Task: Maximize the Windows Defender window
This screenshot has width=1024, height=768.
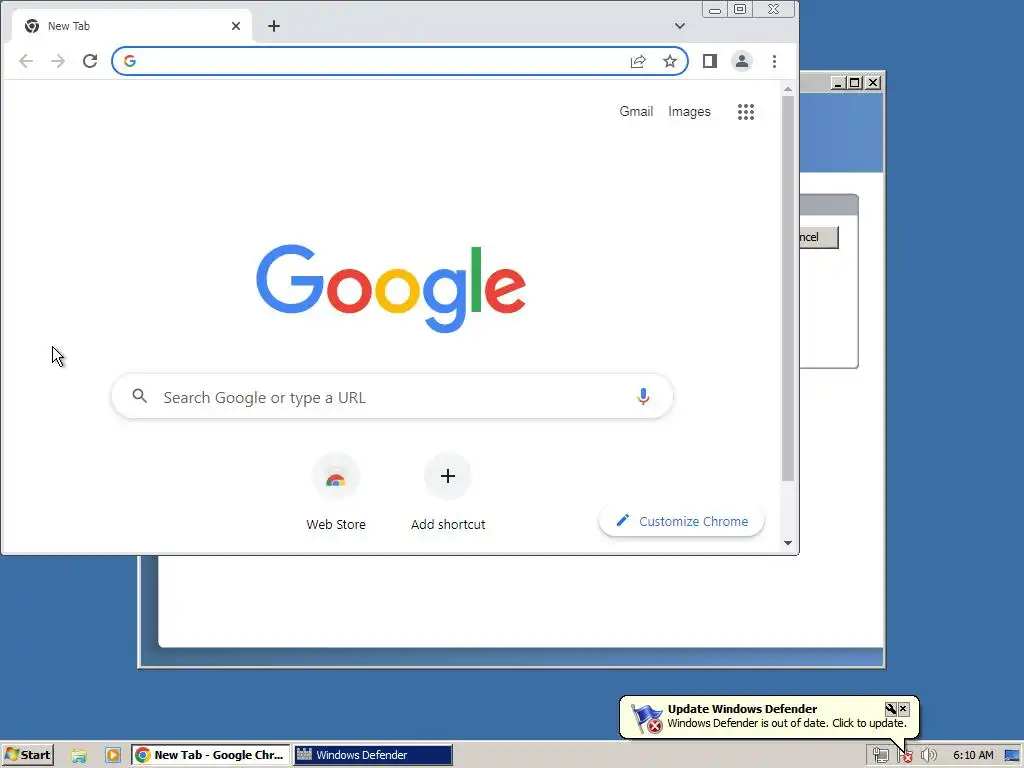Action: pos(855,83)
